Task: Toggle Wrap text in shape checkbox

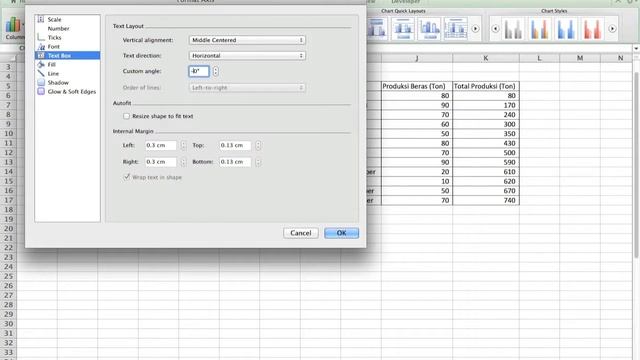Action: pyautogui.click(x=127, y=177)
